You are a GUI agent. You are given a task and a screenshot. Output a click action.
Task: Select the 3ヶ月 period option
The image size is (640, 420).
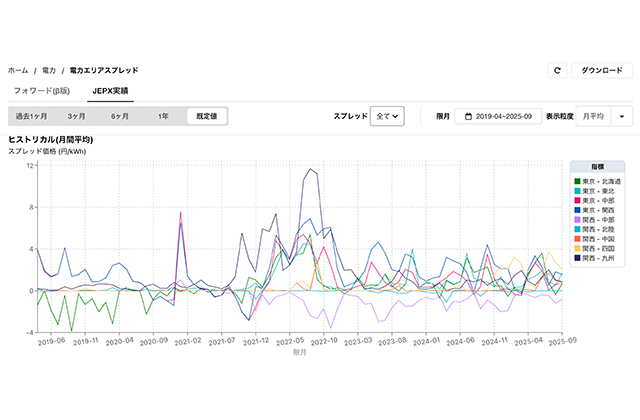[x=77, y=116]
